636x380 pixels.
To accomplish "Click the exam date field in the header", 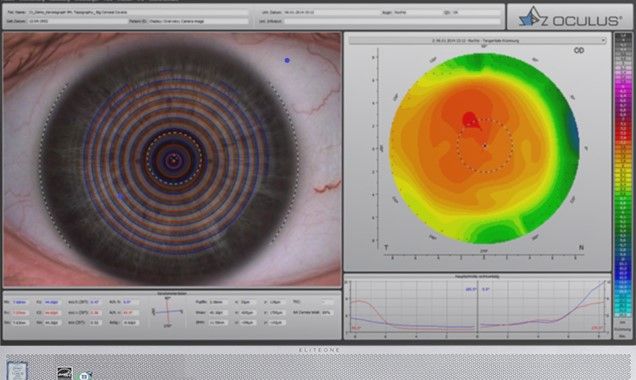I will pos(331,13).
